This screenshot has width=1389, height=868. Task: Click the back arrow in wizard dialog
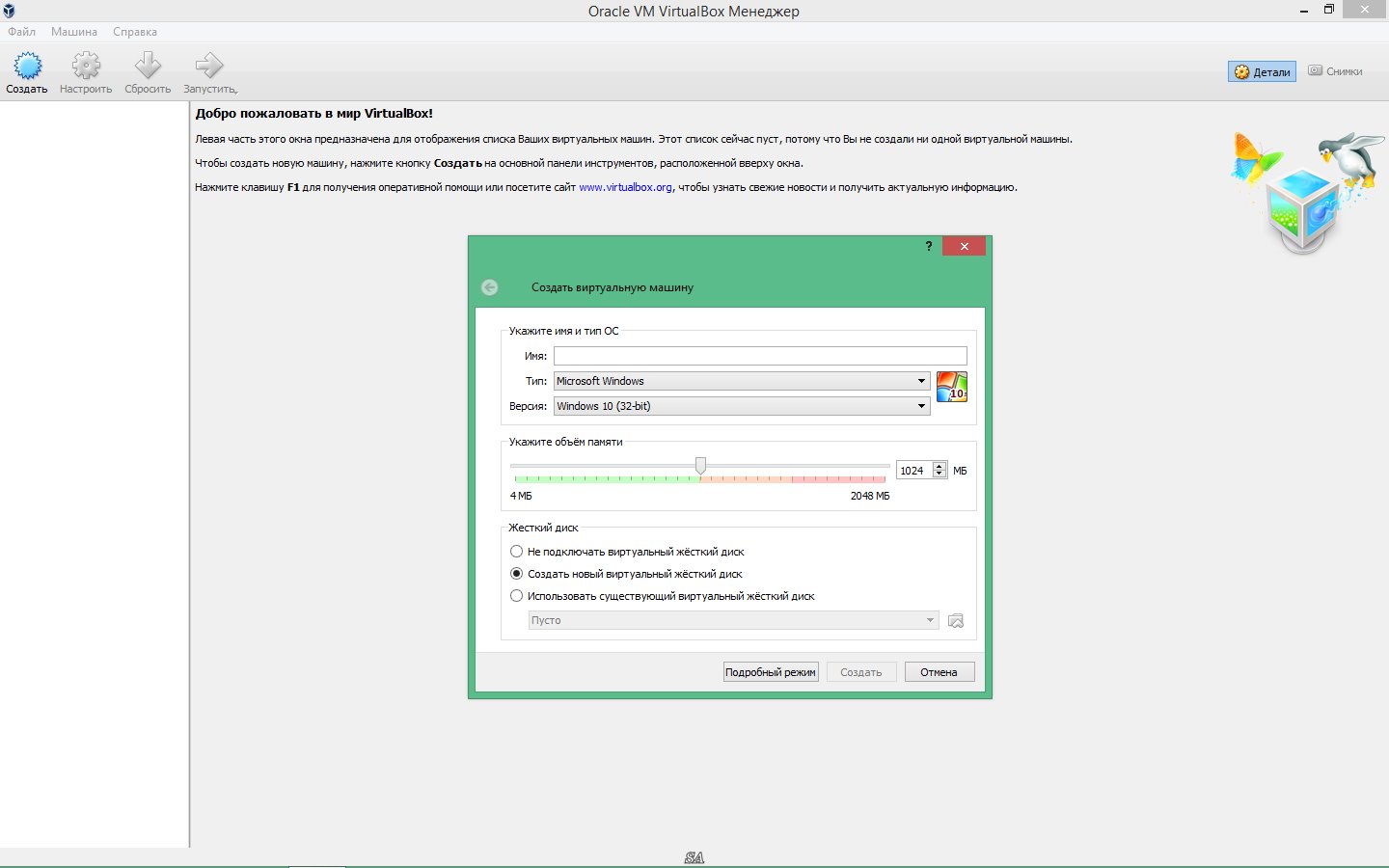tap(489, 287)
